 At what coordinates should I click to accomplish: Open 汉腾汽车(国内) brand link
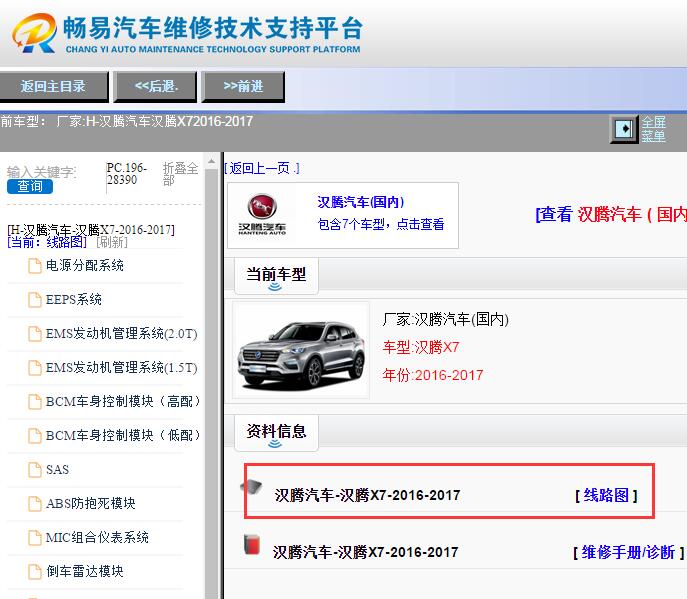(361, 202)
